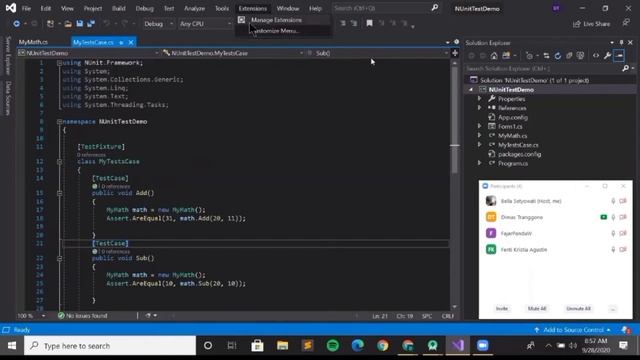The height and width of the screenshot is (360, 640).
Task: Click the View Code icon in Solution Explorer
Action: [596, 56]
